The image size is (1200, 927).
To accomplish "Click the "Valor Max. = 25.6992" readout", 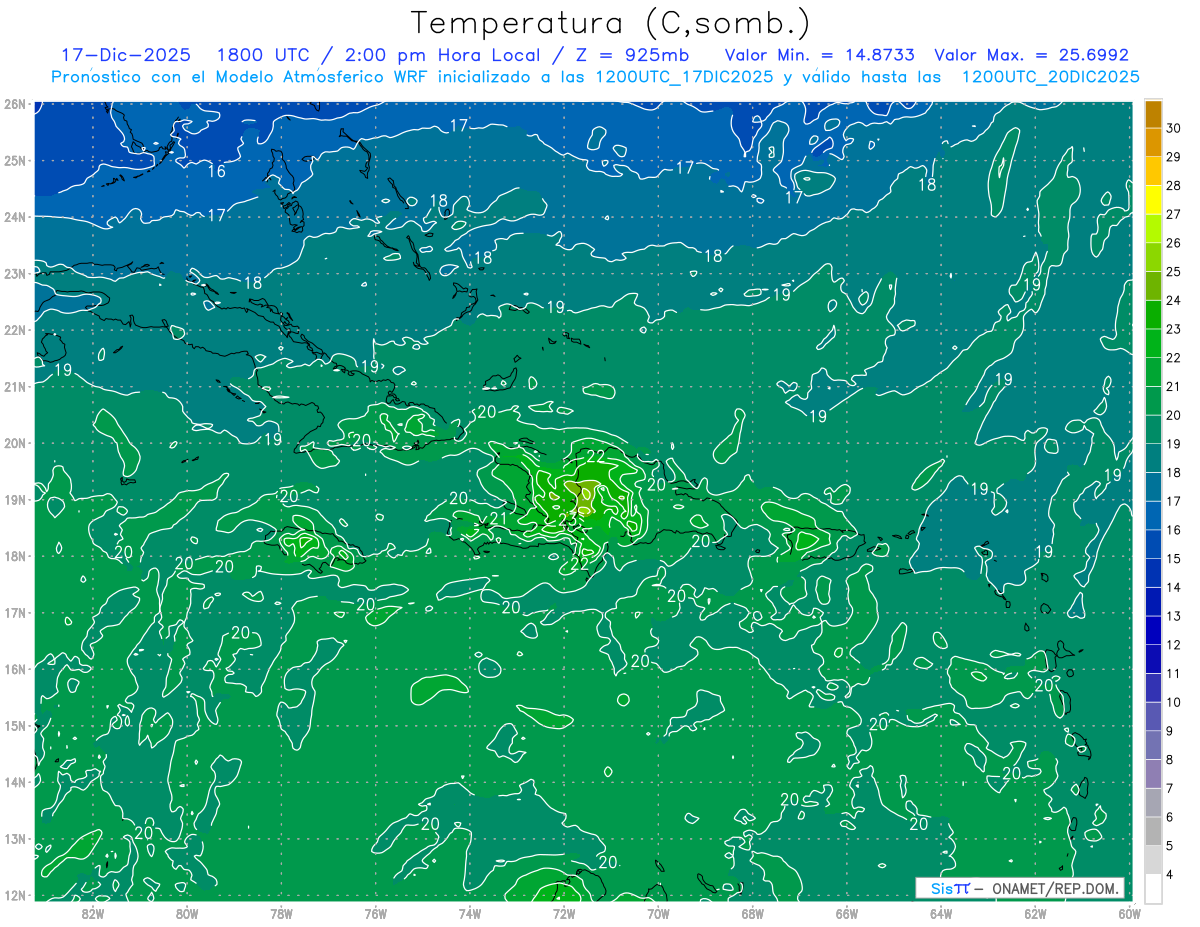I will pos(1032,55).
